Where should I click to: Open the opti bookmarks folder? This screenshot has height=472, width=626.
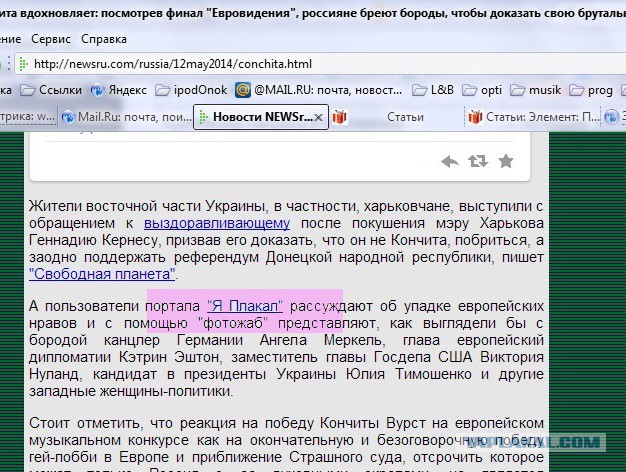[x=482, y=90]
